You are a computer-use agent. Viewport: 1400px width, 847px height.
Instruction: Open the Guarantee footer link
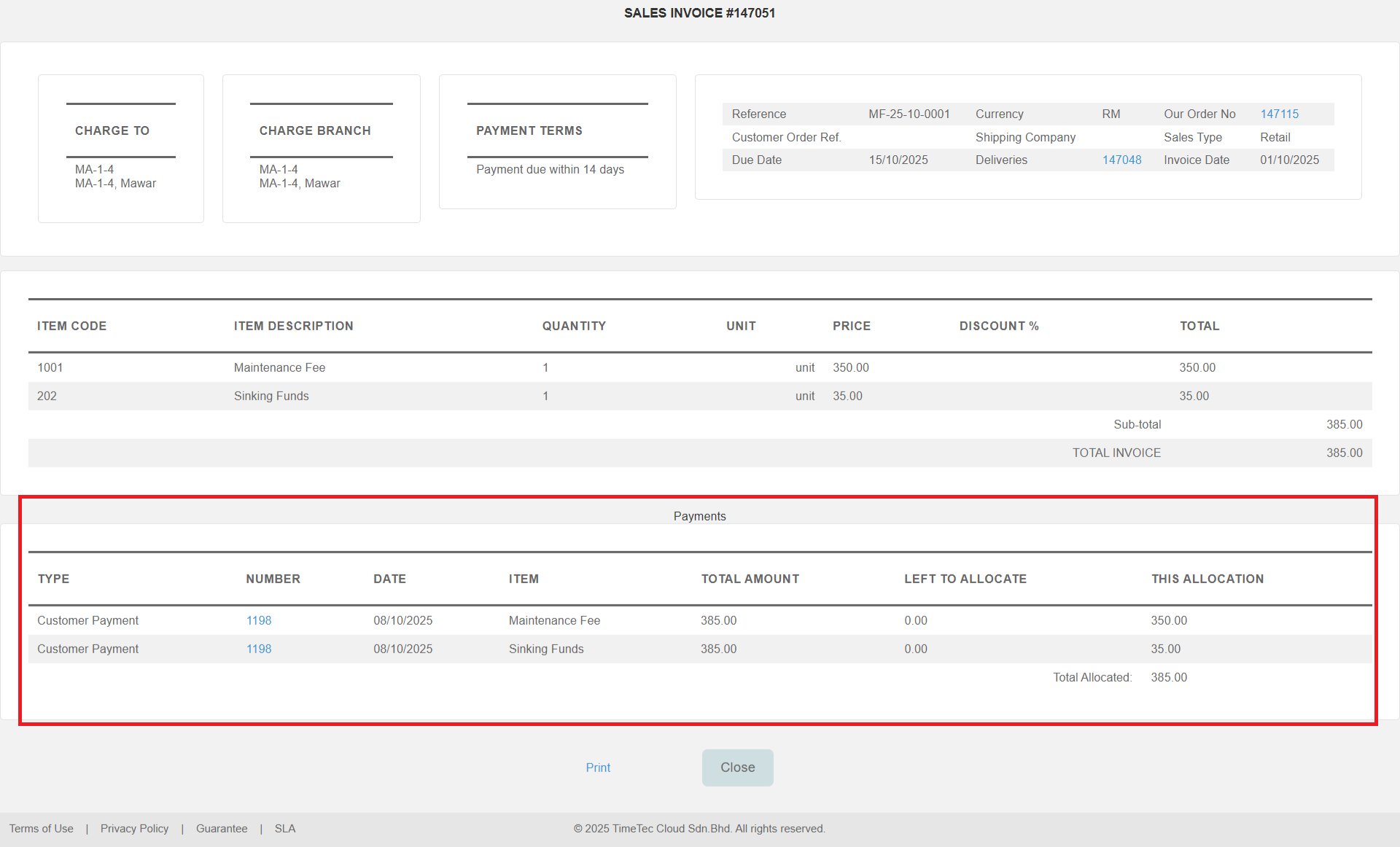222,829
